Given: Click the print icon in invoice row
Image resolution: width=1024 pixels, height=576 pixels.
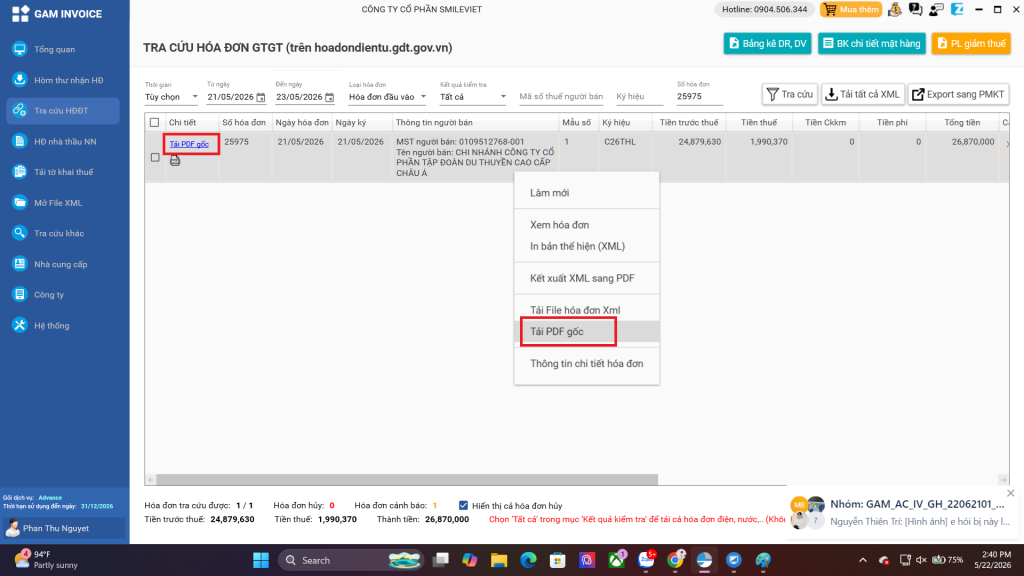Looking at the screenshot, I should (175, 161).
